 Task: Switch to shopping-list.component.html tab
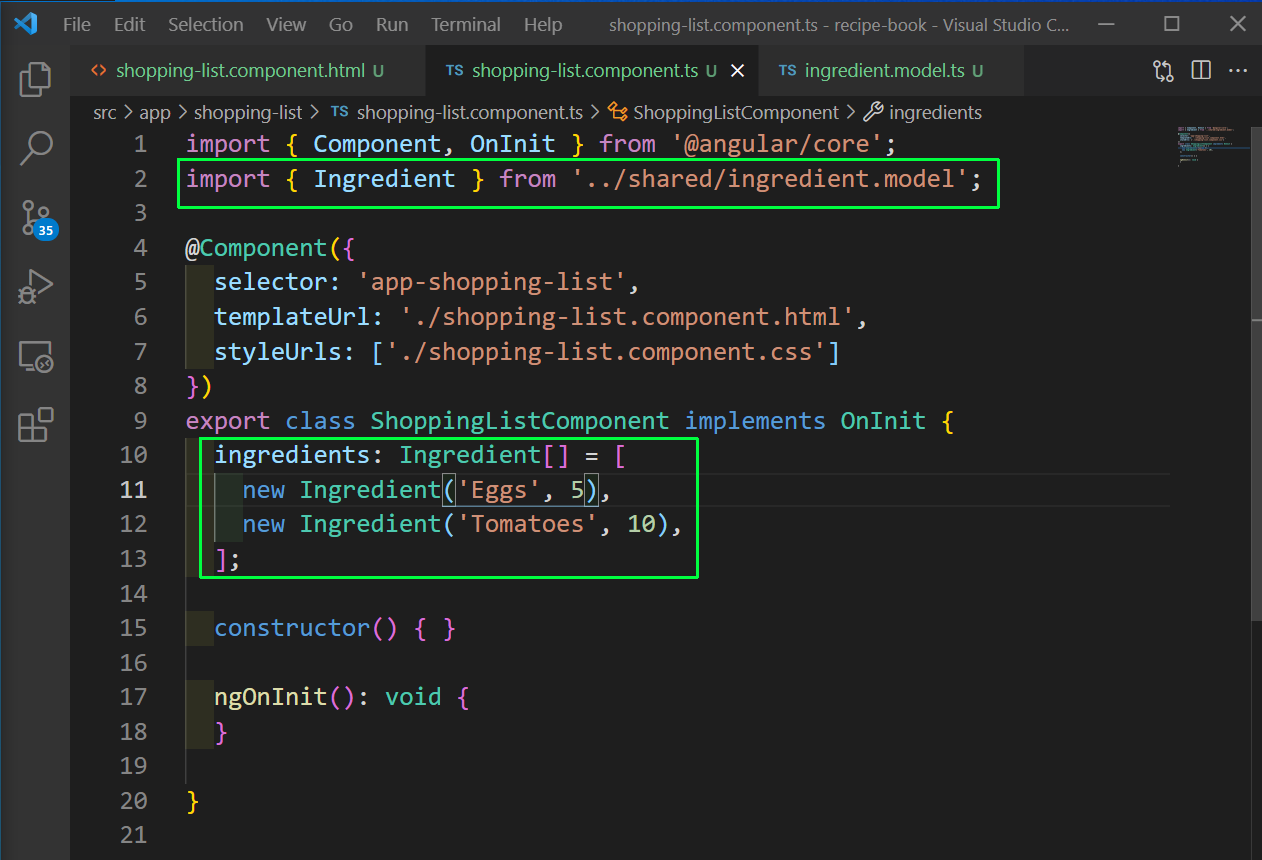pos(247,71)
